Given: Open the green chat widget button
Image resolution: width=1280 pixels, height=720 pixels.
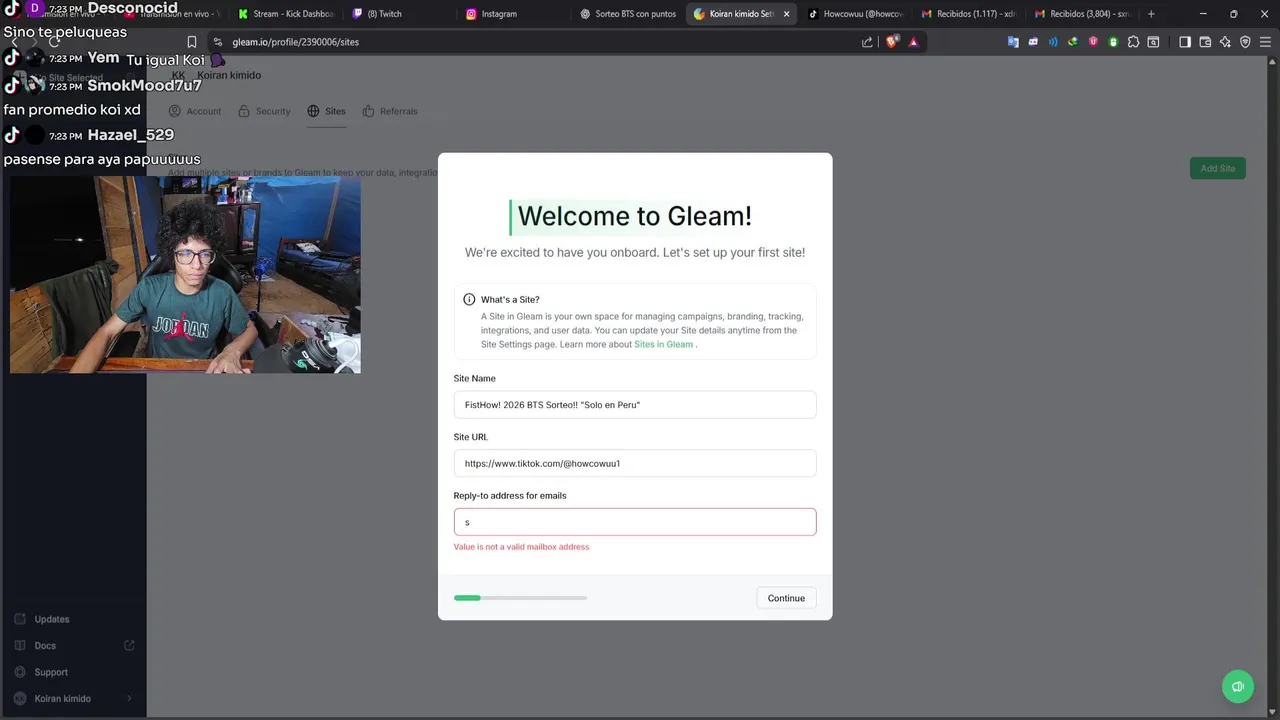Looking at the screenshot, I should click(1238, 686).
